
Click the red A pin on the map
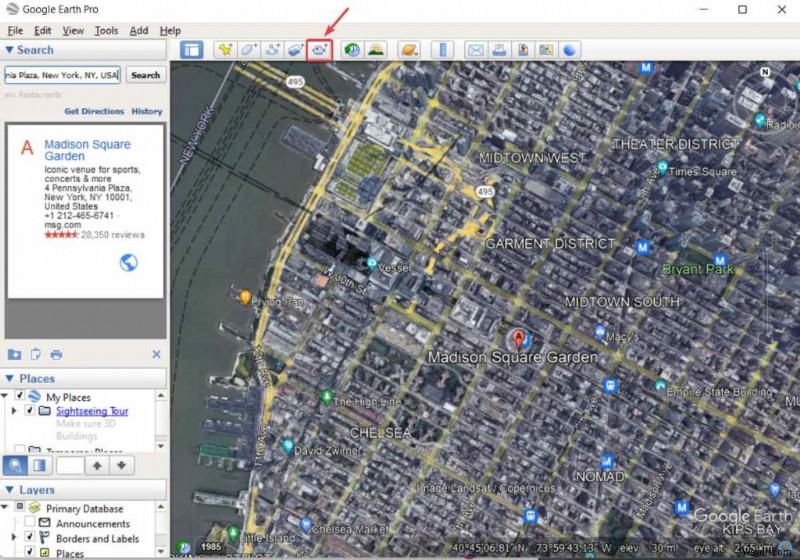pos(518,339)
